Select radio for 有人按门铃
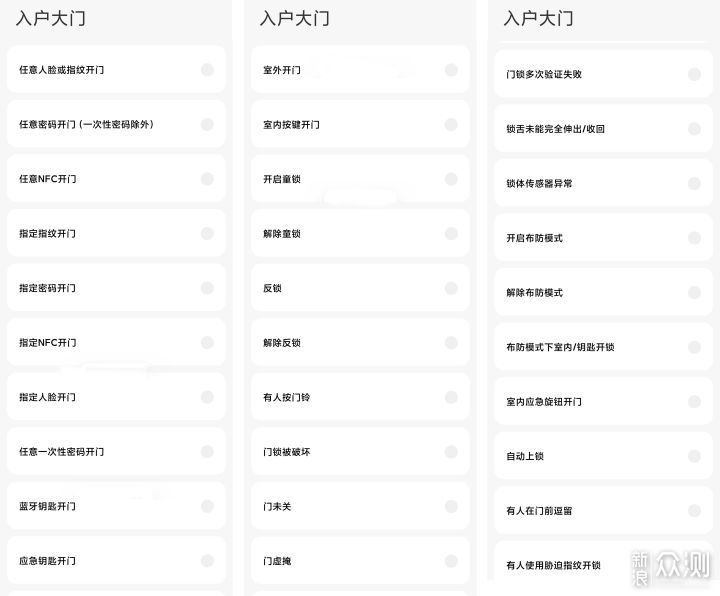 451,397
